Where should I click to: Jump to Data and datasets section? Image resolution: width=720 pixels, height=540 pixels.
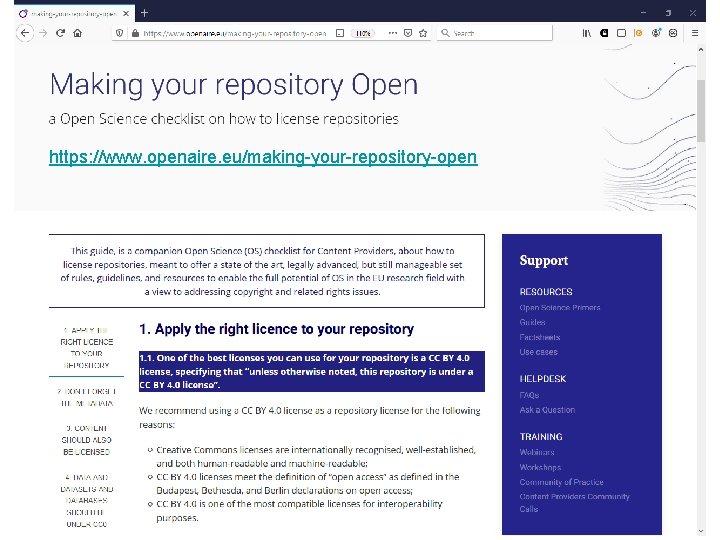(86, 501)
